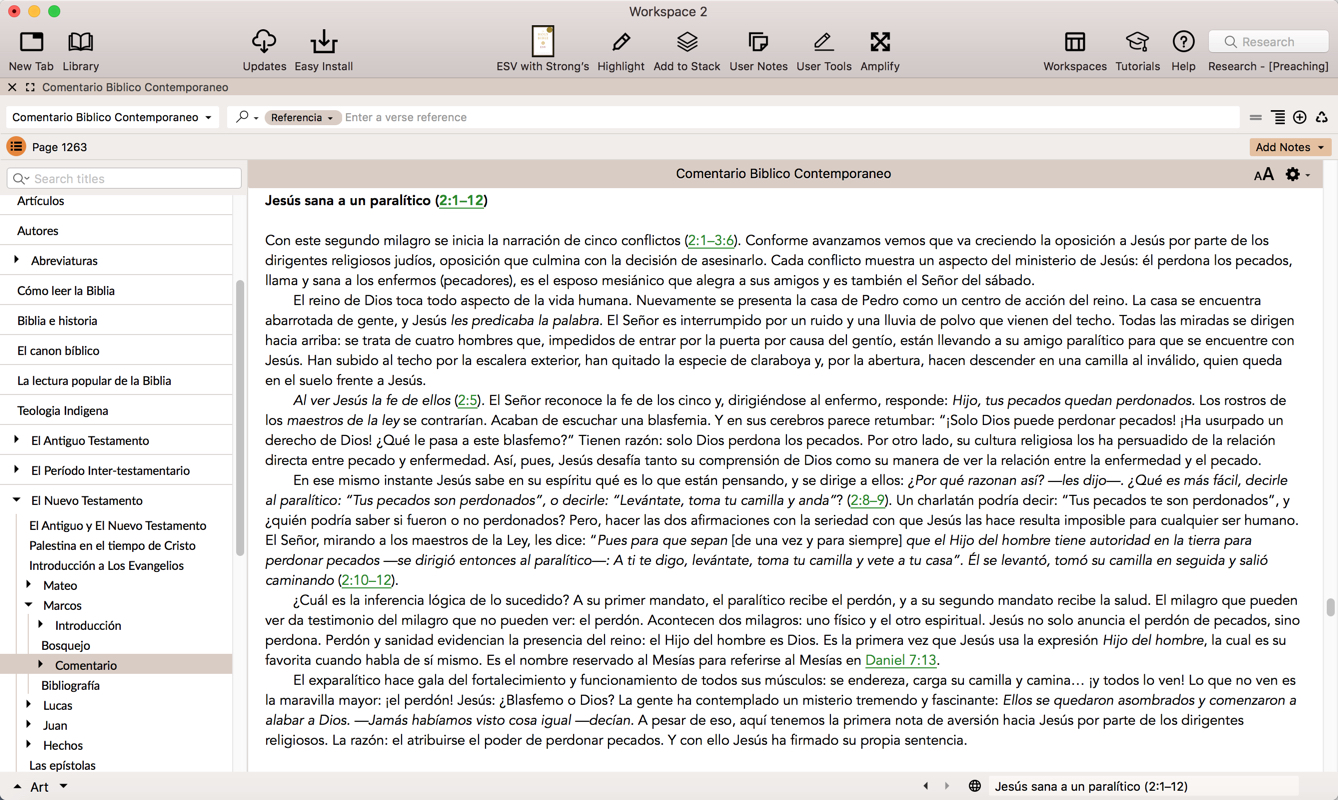The width and height of the screenshot is (1338, 800).
Task: Open User Notes
Action: (758, 50)
